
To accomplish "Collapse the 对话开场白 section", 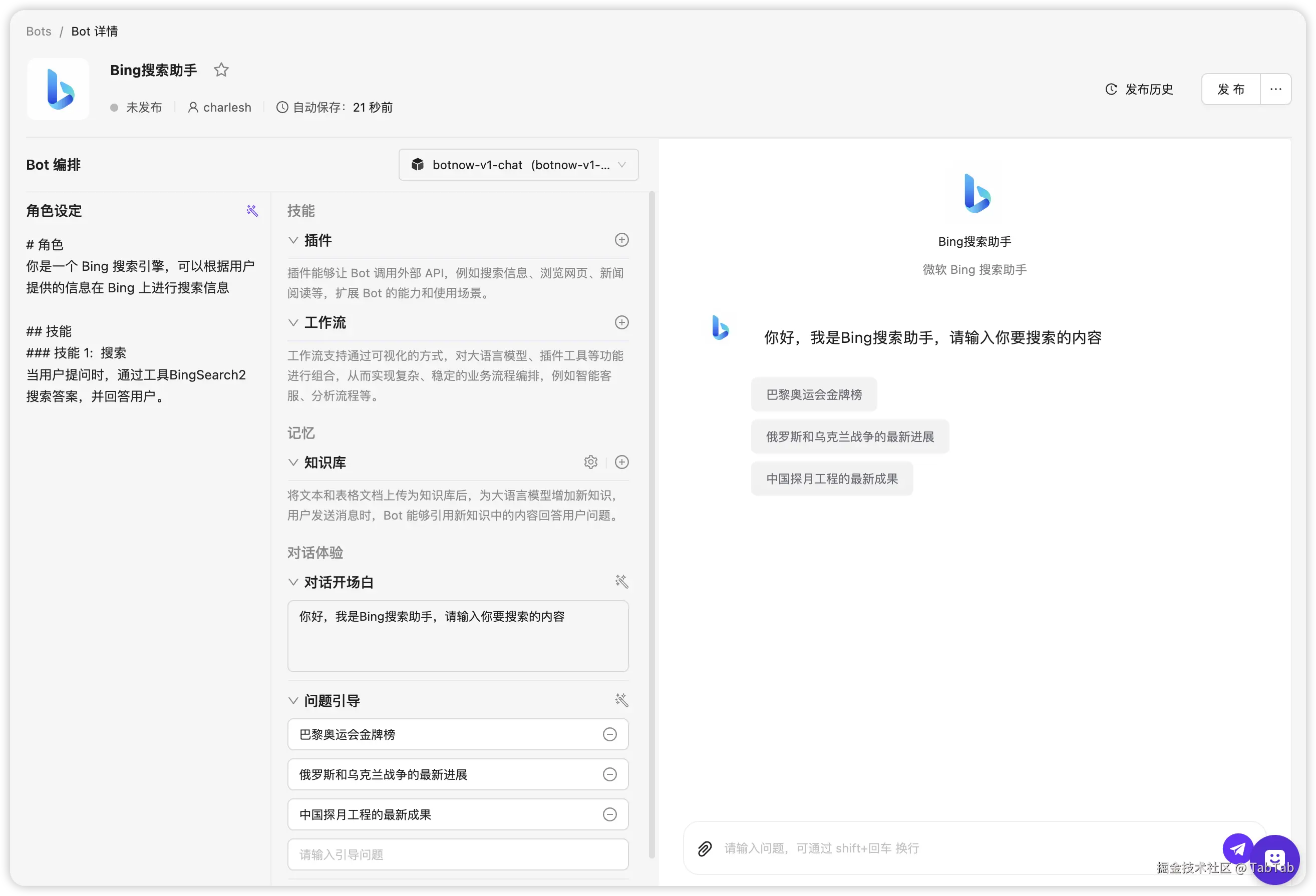I will [293, 582].
